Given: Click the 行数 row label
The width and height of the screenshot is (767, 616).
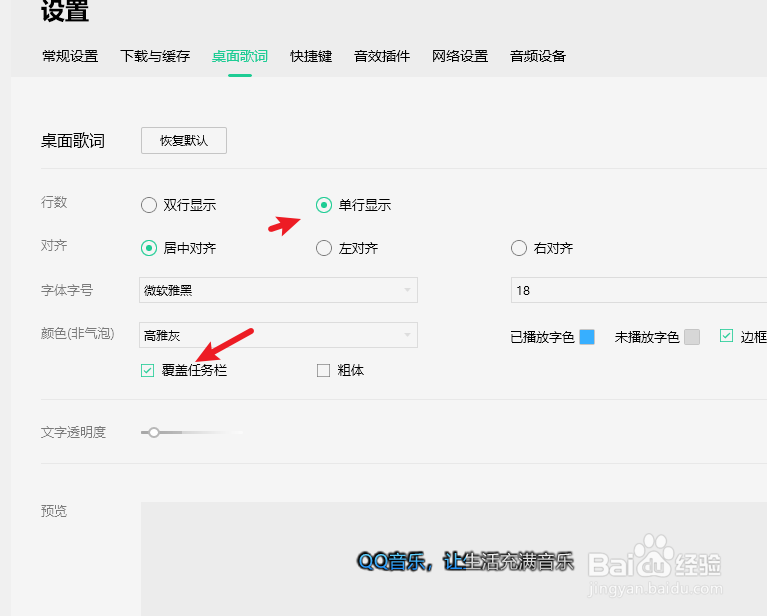Looking at the screenshot, I should click(54, 202).
